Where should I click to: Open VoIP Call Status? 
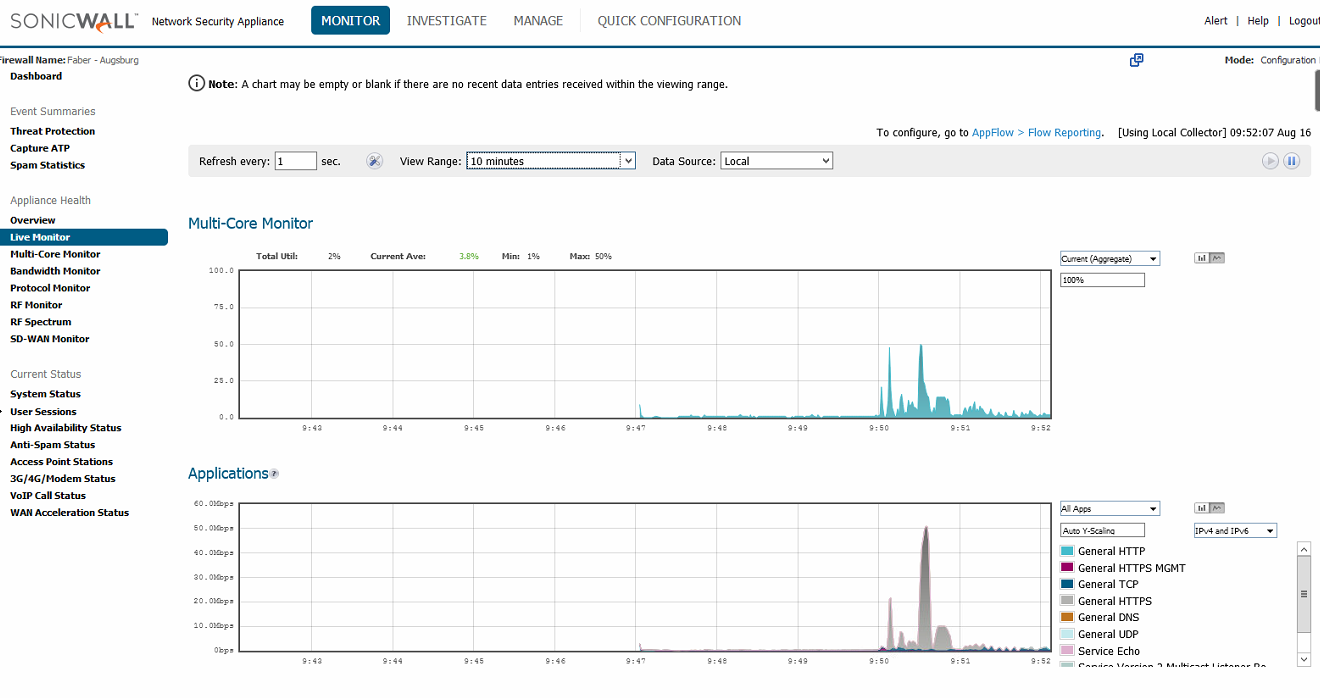click(48, 496)
